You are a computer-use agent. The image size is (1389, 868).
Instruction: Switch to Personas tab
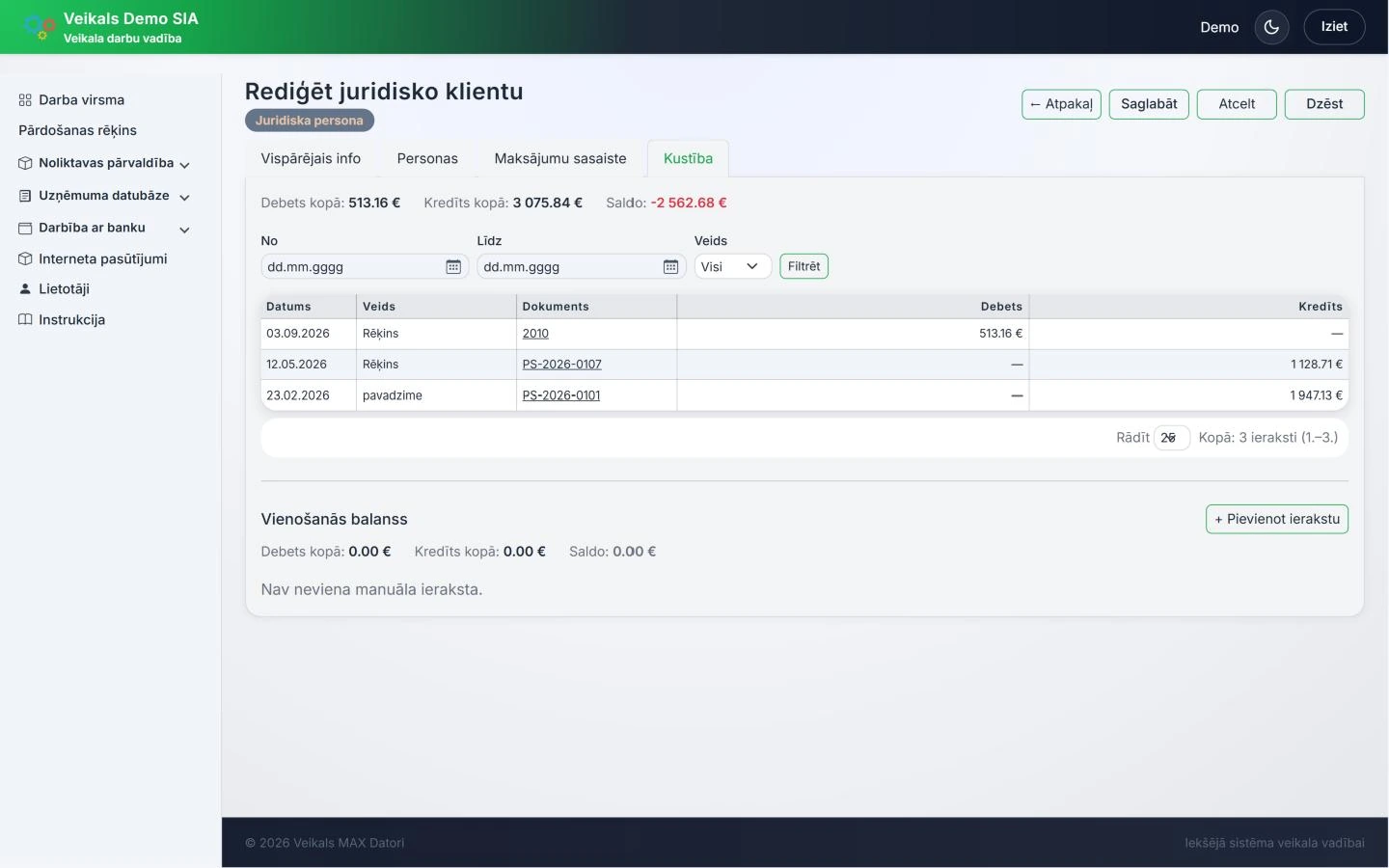pyautogui.click(x=427, y=159)
